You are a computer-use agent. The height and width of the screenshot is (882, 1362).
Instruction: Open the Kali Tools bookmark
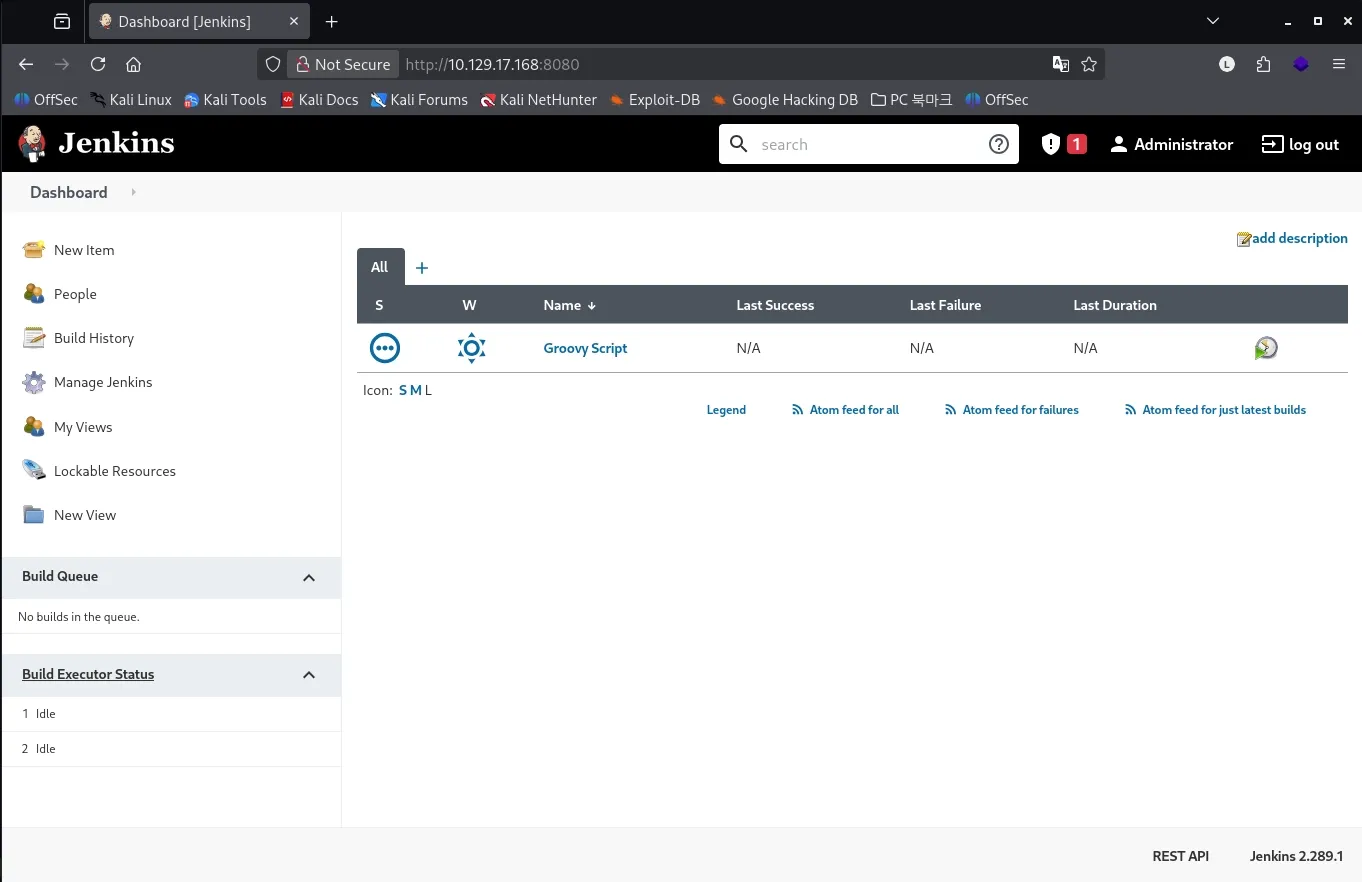225,100
